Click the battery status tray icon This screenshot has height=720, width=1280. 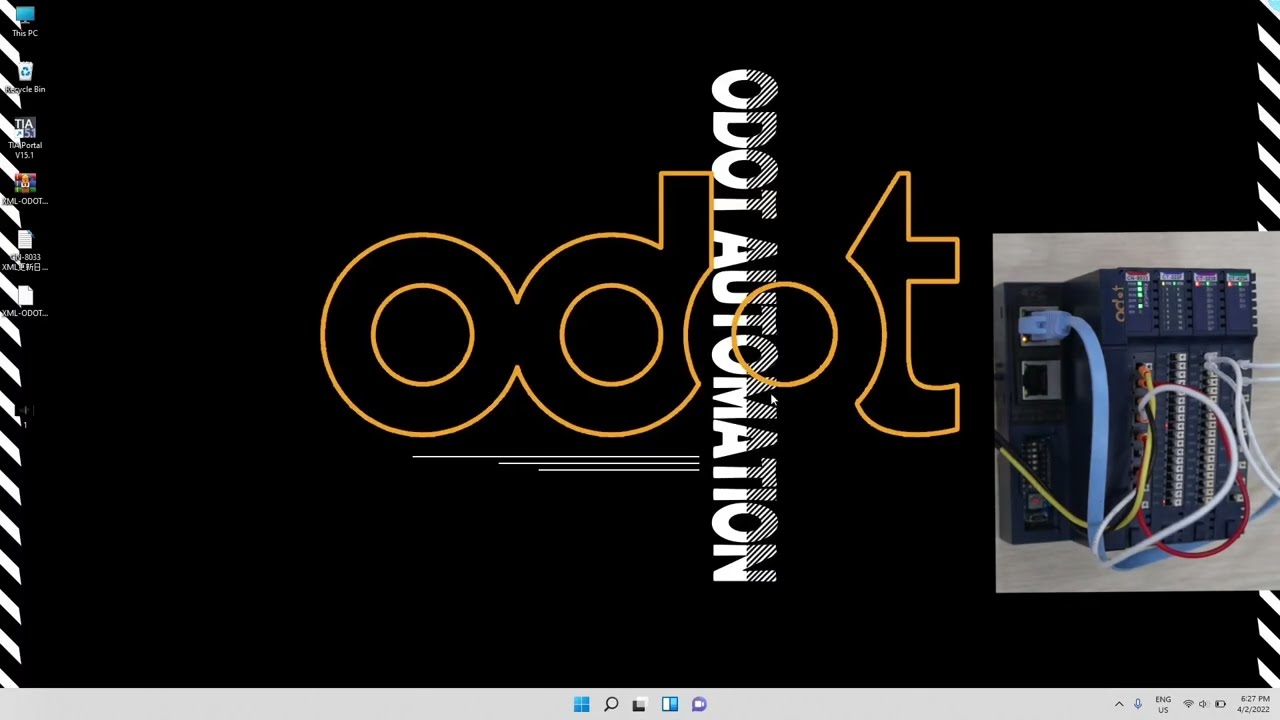pyautogui.click(x=1220, y=704)
